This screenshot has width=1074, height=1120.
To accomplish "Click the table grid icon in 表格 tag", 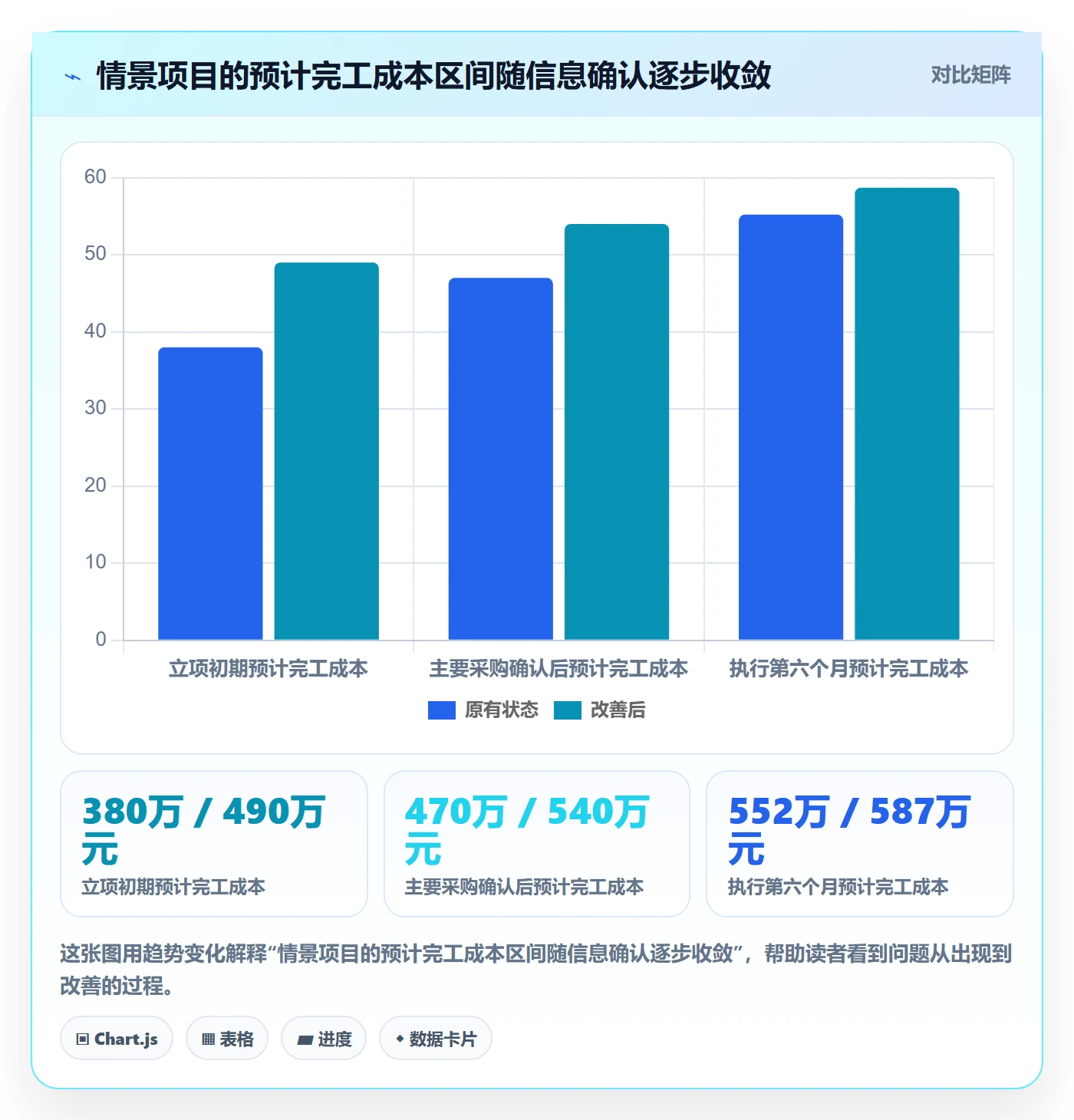I will [208, 1039].
